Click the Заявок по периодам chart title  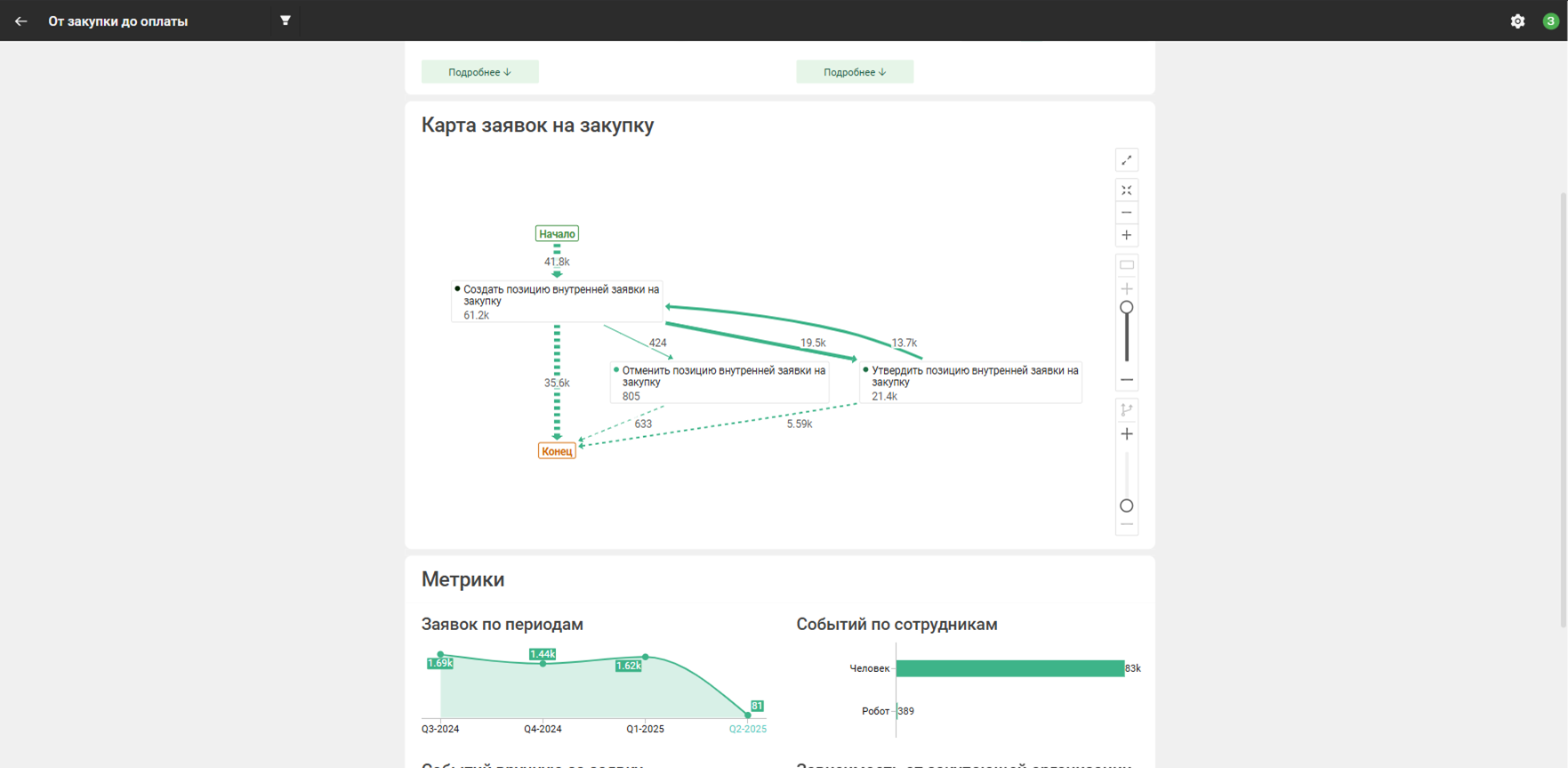point(503,625)
